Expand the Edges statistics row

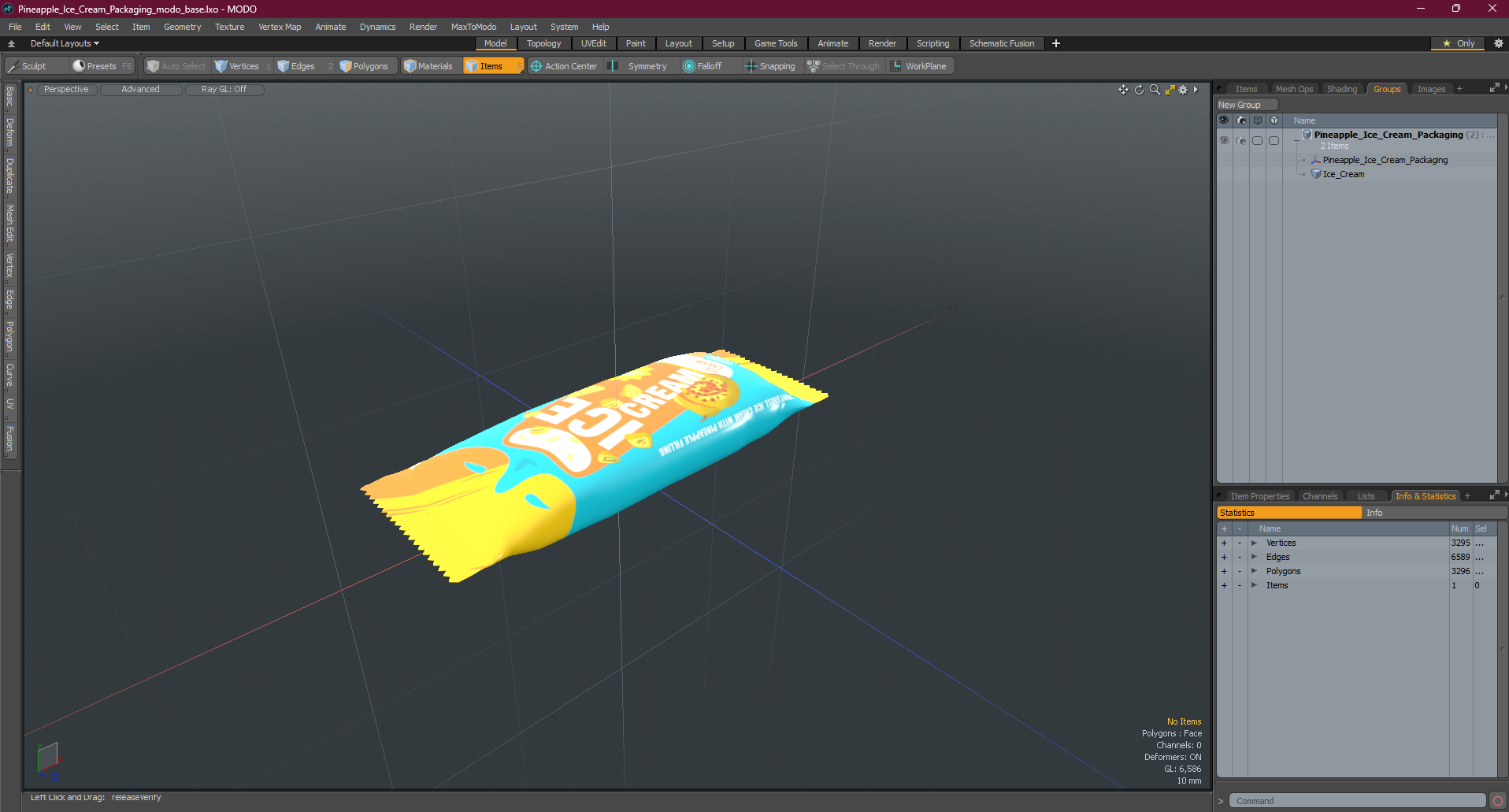coord(1254,557)
